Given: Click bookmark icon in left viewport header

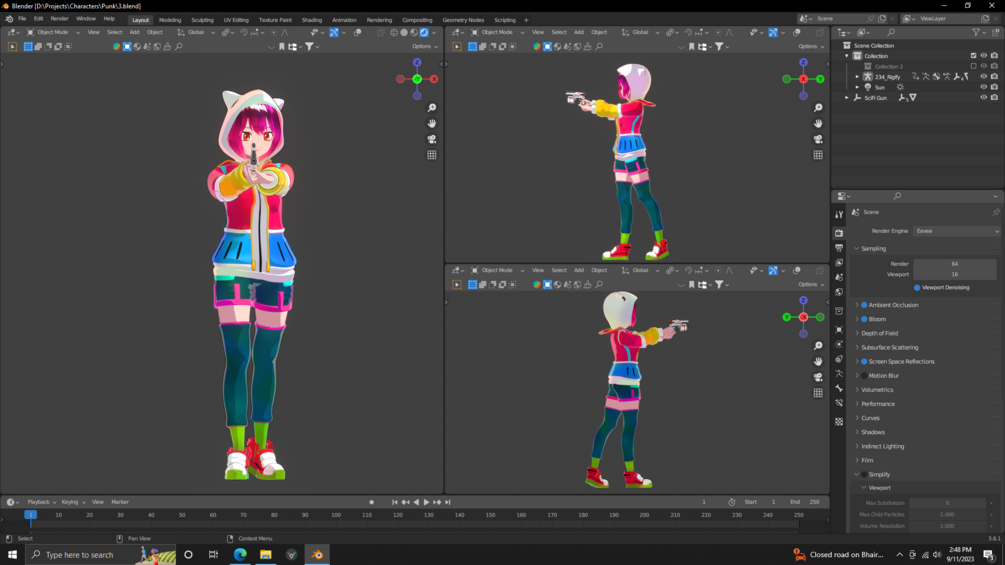Looking at the screenshot, I should (281, 46).
